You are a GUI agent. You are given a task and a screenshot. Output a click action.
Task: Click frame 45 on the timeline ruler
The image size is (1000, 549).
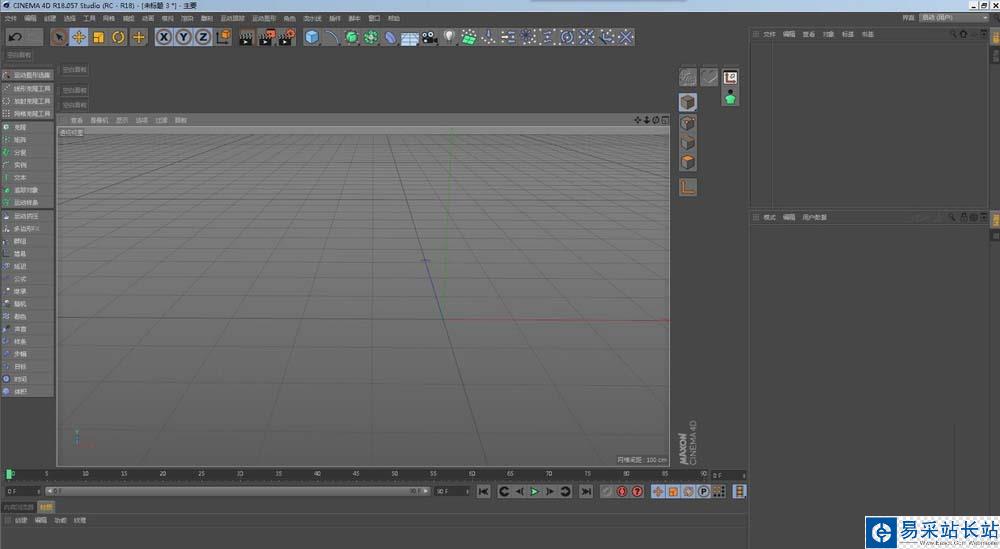(356, 474)
